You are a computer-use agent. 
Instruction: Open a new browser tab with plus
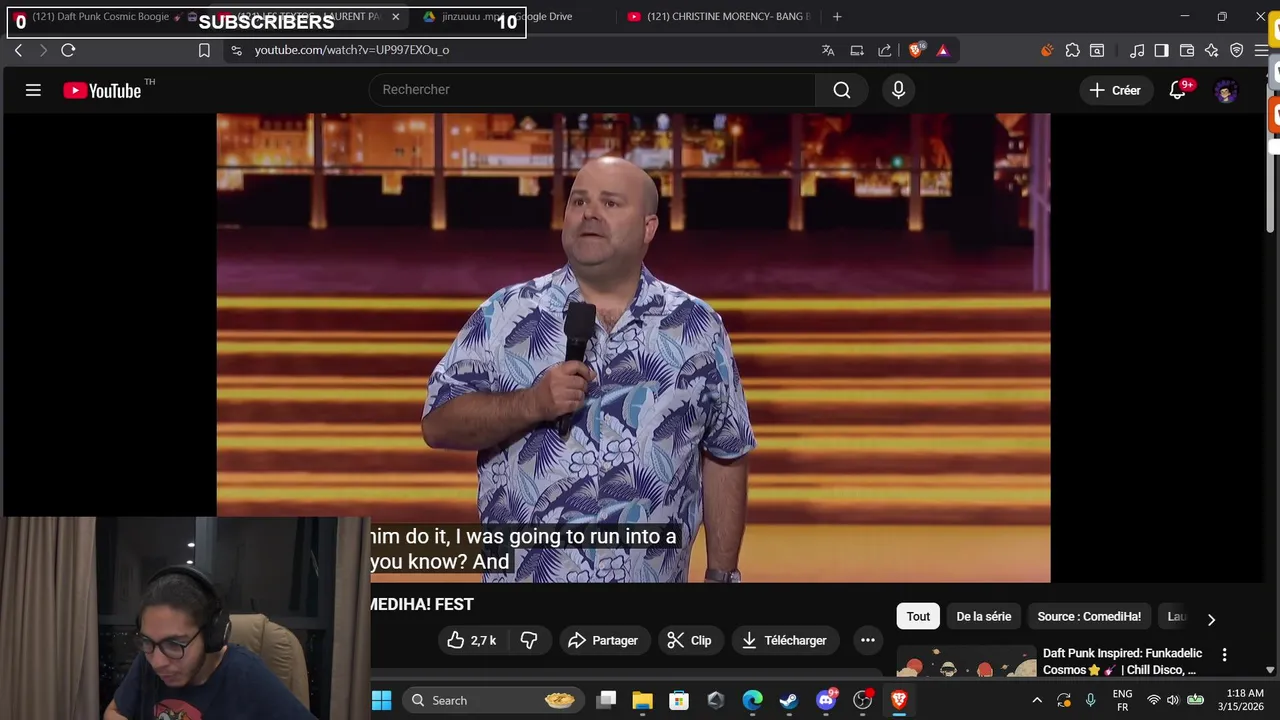pos(837,17)
